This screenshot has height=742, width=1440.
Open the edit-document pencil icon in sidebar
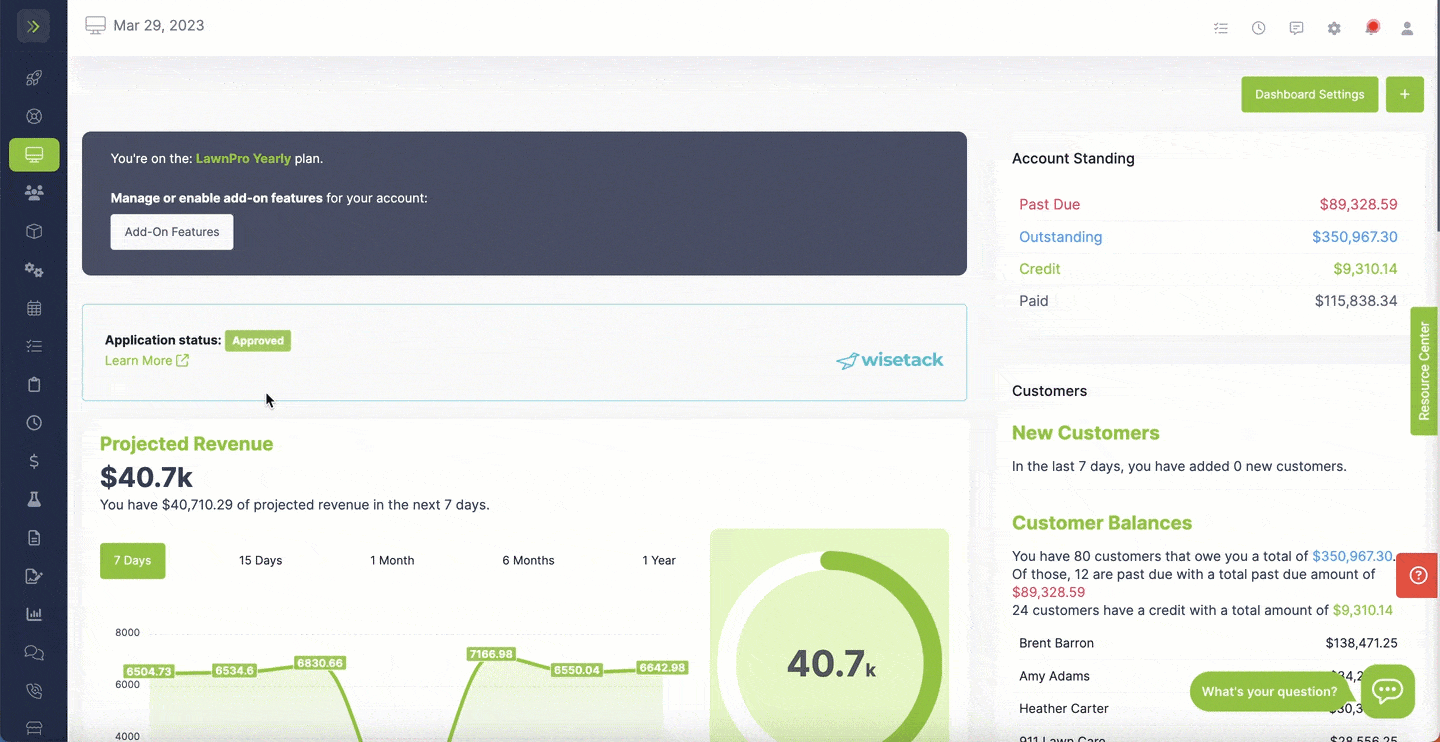point(34,576)
